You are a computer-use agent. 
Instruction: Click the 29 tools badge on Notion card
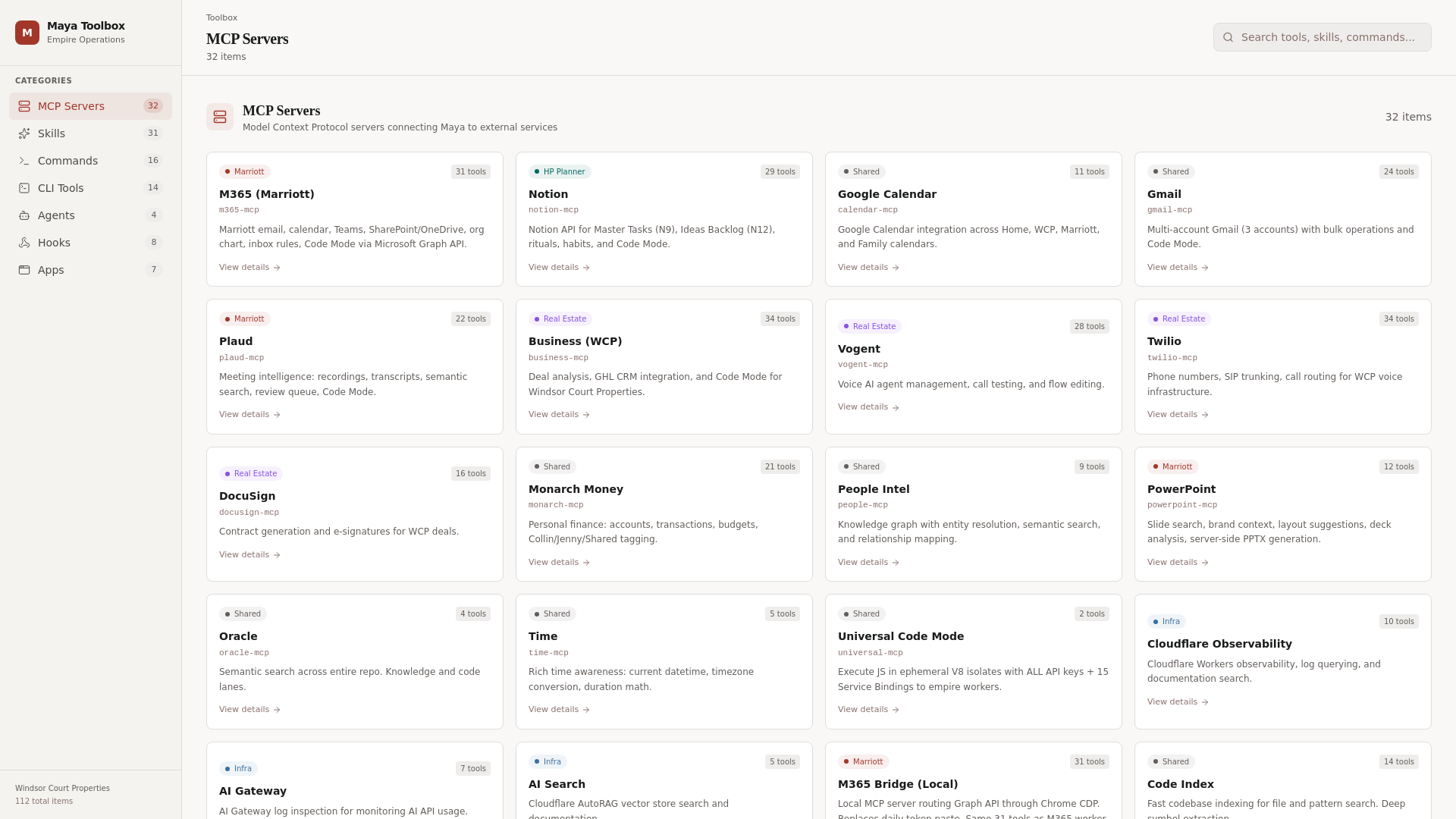click(780, 172)
